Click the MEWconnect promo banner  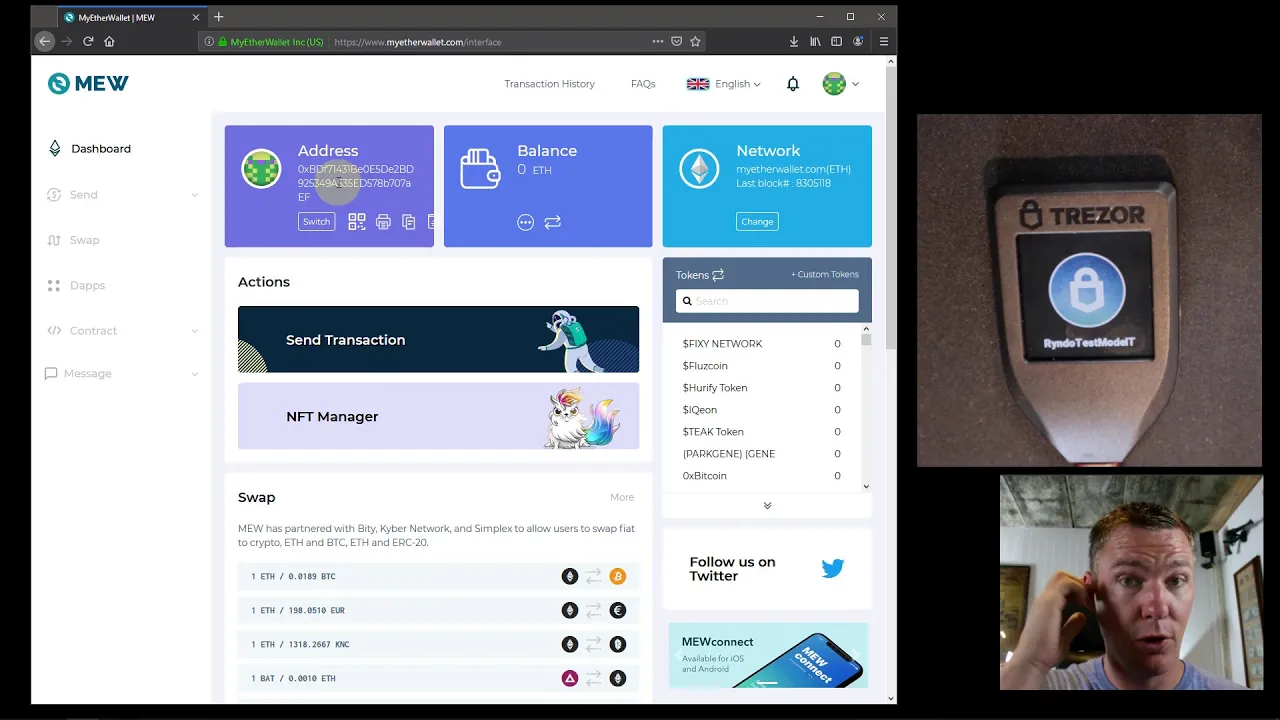pyautogui.click(x=768, y=655)
